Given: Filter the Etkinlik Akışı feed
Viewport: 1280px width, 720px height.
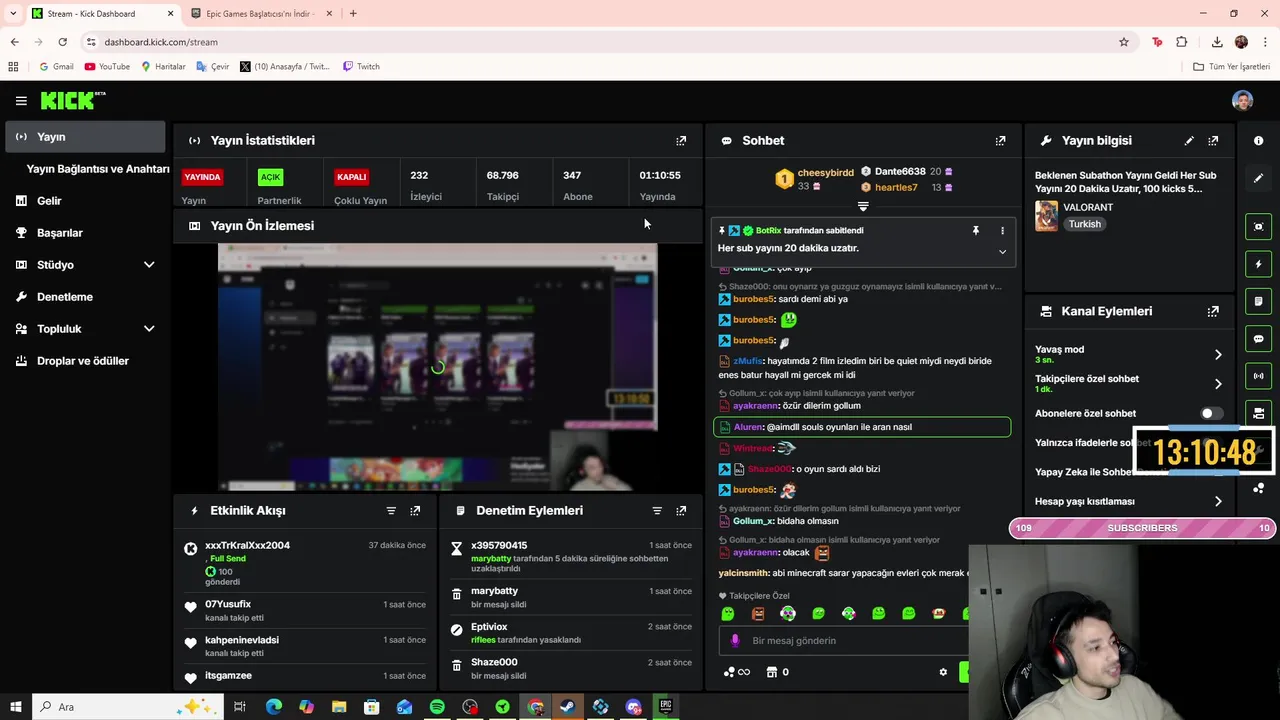Looking at the screenshot, I should pyautogui.click(x=391, y=510).
